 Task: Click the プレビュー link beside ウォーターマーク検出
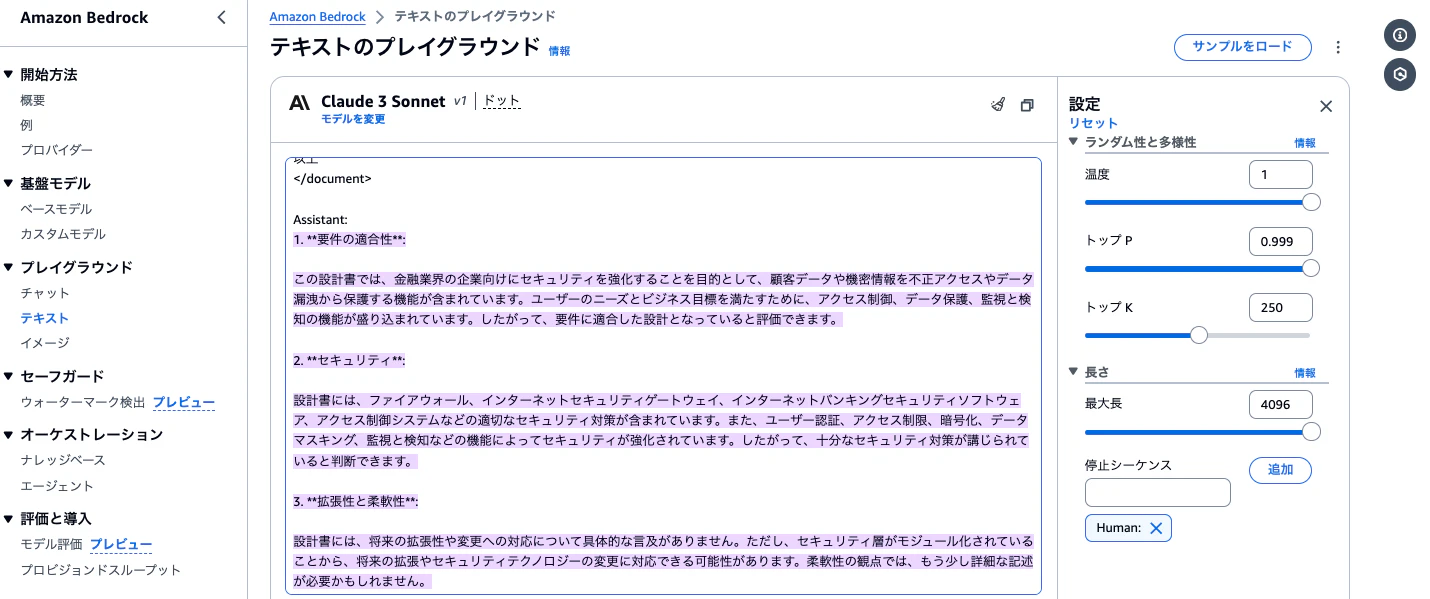[184, 402]
